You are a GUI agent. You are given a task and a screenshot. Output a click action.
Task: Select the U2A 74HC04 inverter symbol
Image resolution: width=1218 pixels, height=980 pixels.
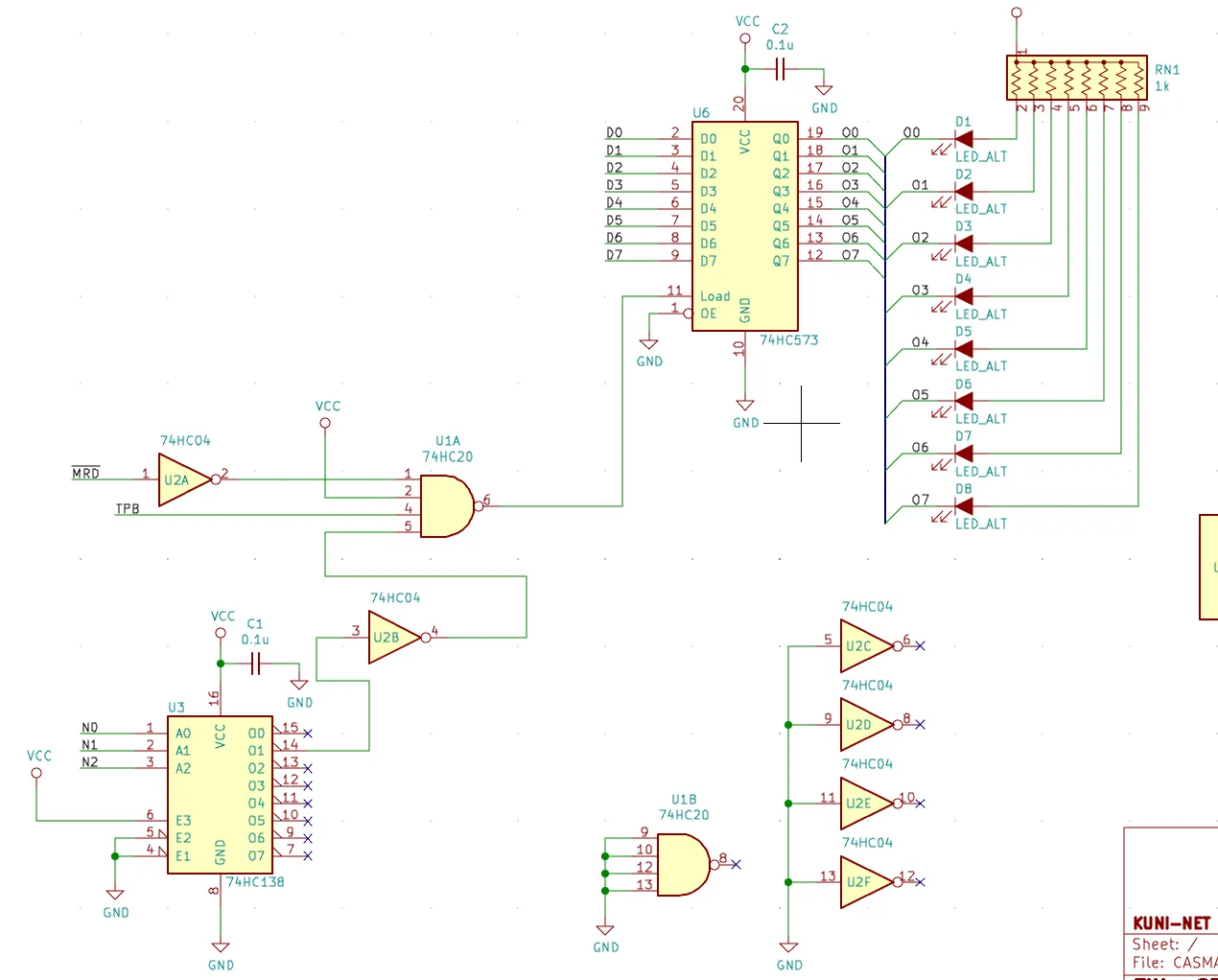click(184, 480)
